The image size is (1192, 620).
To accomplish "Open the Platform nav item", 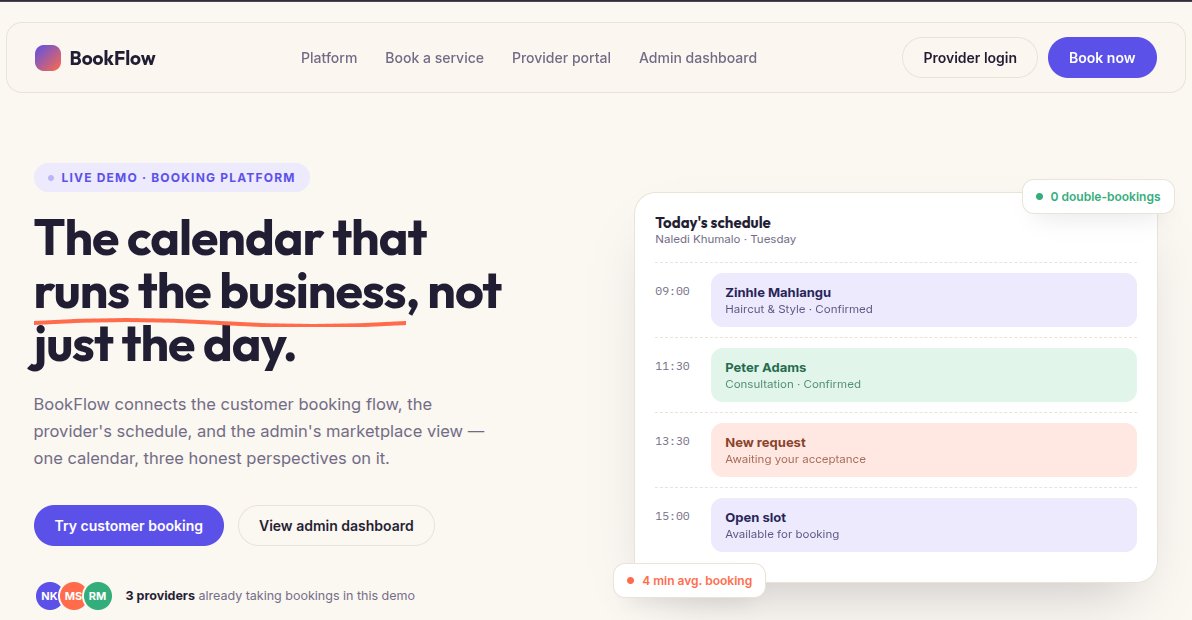I will [328, 58].
